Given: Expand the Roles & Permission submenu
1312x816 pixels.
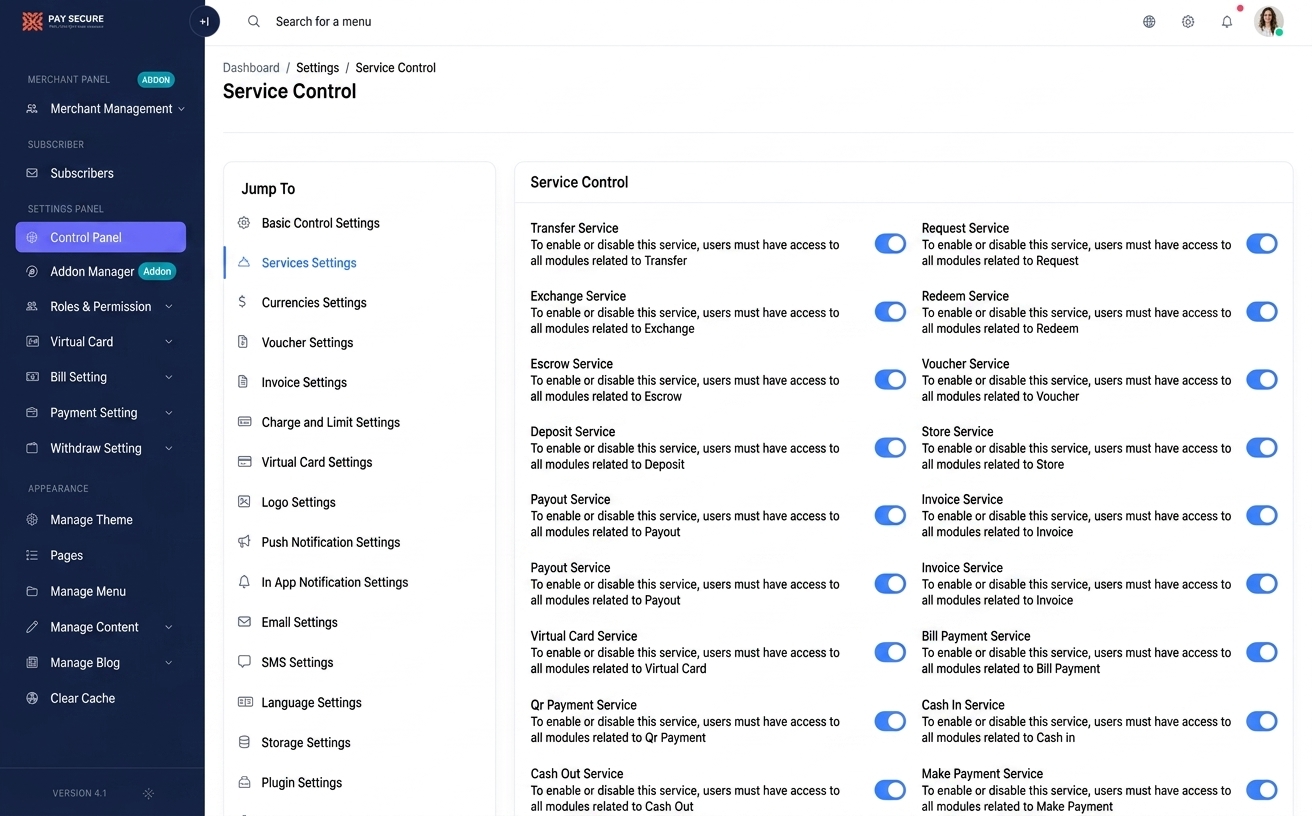Looking at the screenshot, I should (x=100, y=306).
